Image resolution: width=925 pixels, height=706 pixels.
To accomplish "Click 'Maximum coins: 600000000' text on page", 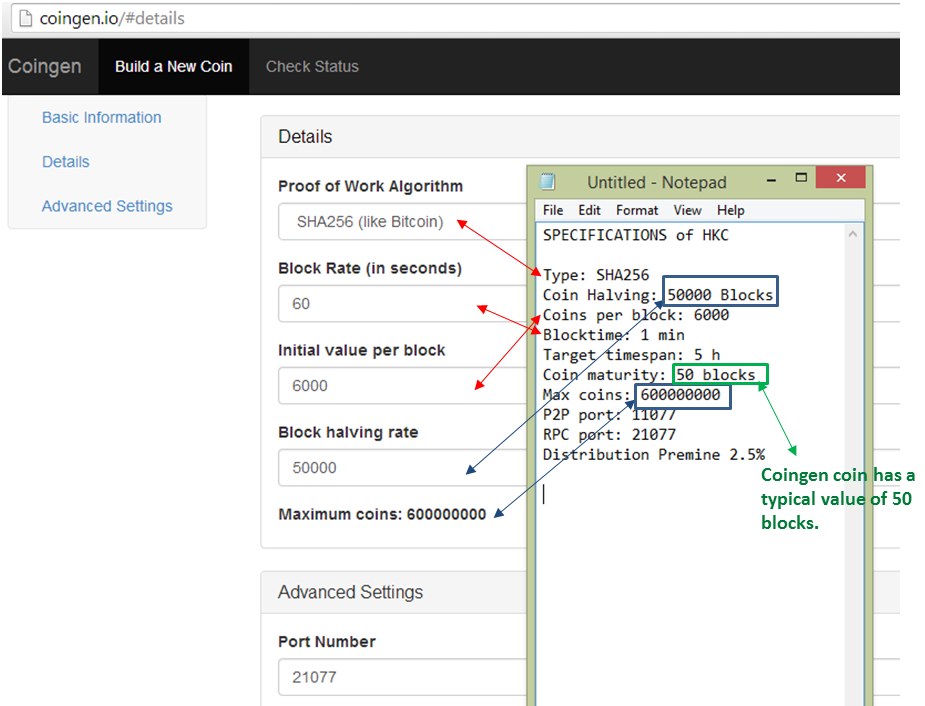I will (382, 514).
